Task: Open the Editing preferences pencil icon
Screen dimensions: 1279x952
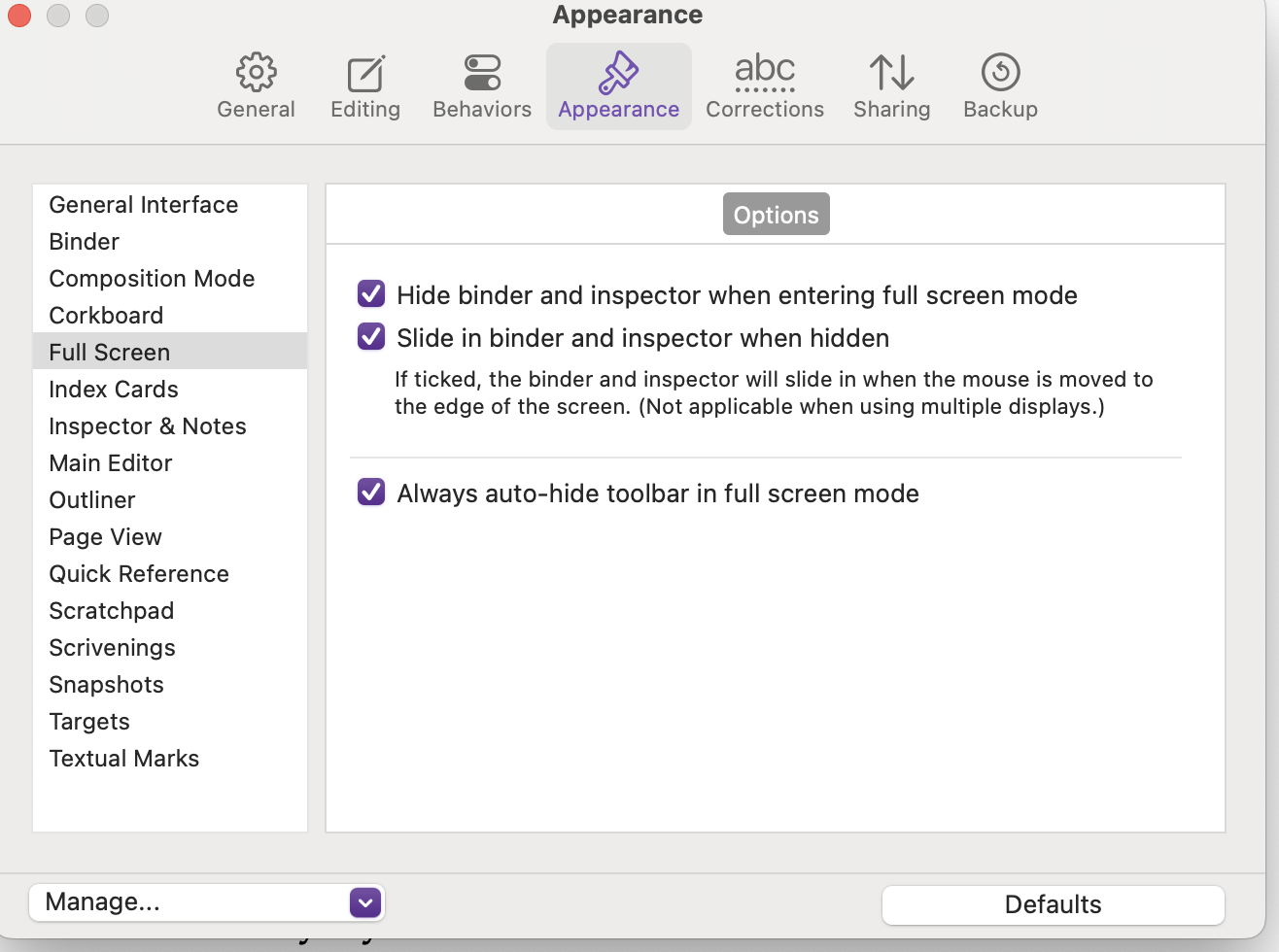Action: pyautogui.click(x=365, y=73)
